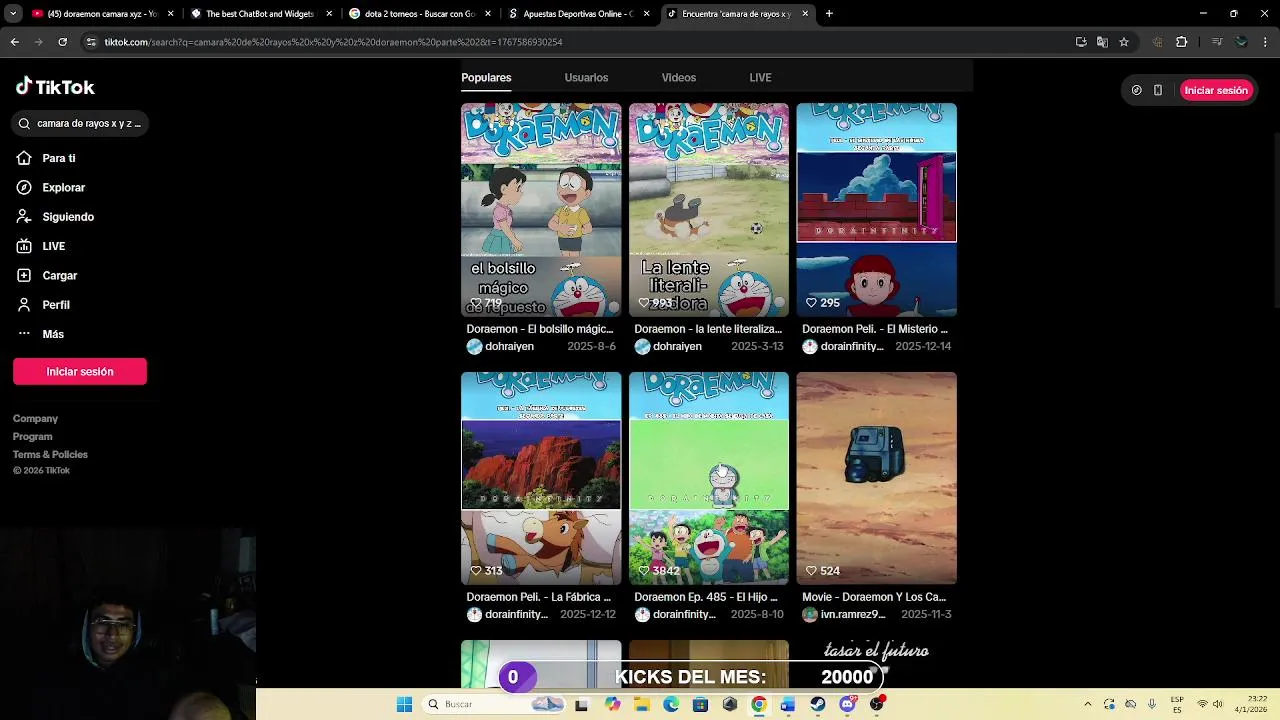
Task: Open video title Doraemon - la lente literaliza...
Action: (708, 329)
